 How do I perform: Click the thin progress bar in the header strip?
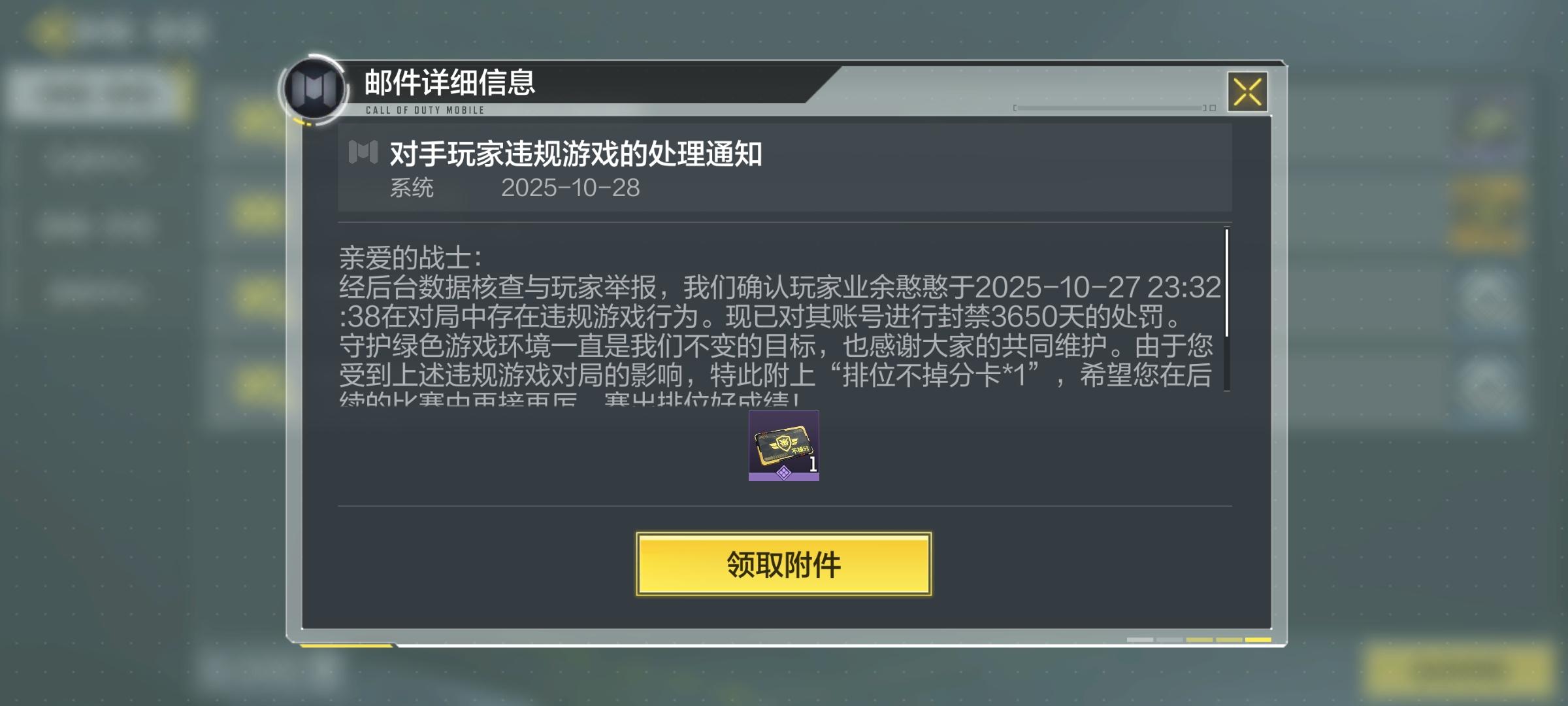pos(1111,108)
